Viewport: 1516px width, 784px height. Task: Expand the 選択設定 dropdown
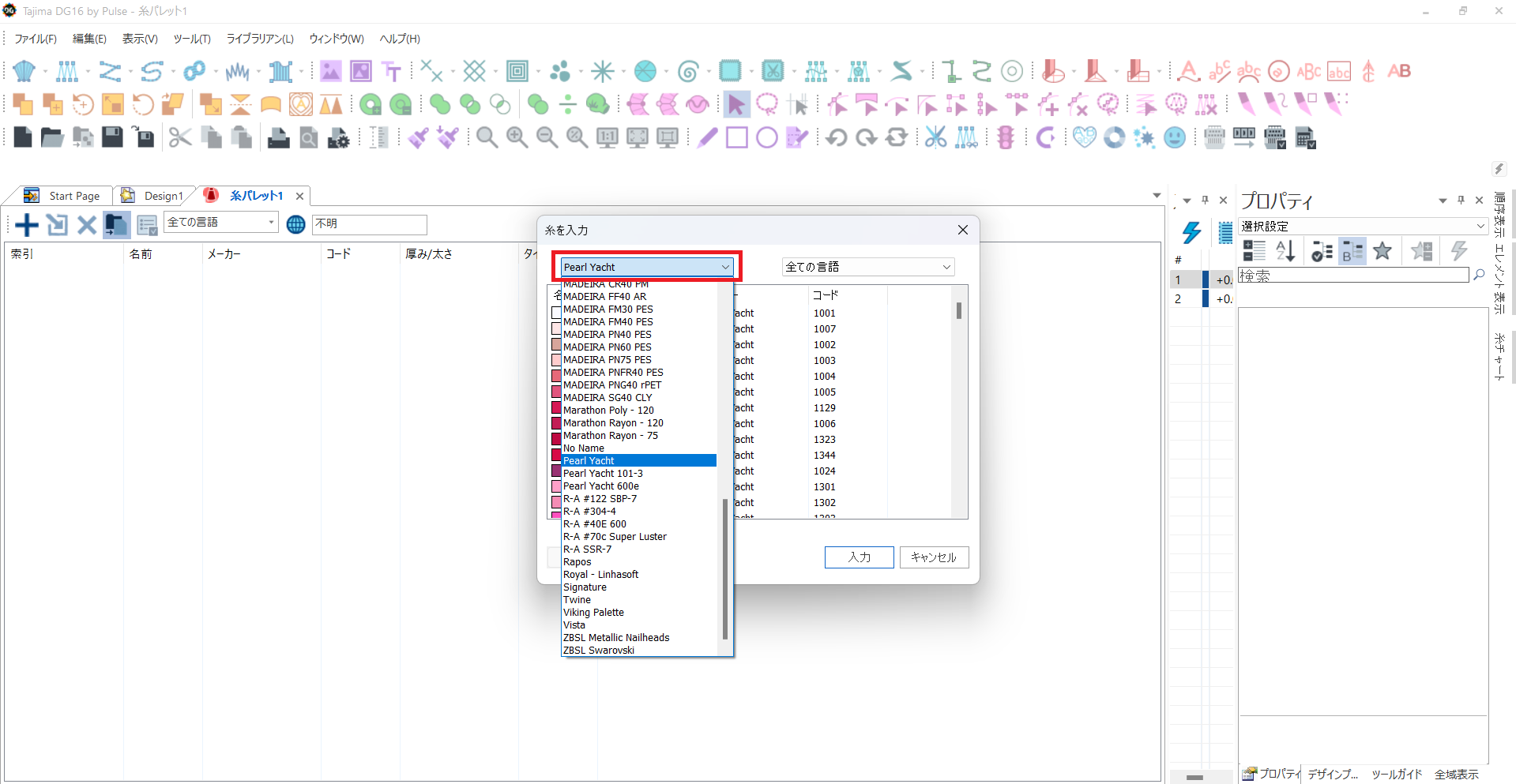pos(1364,226)
